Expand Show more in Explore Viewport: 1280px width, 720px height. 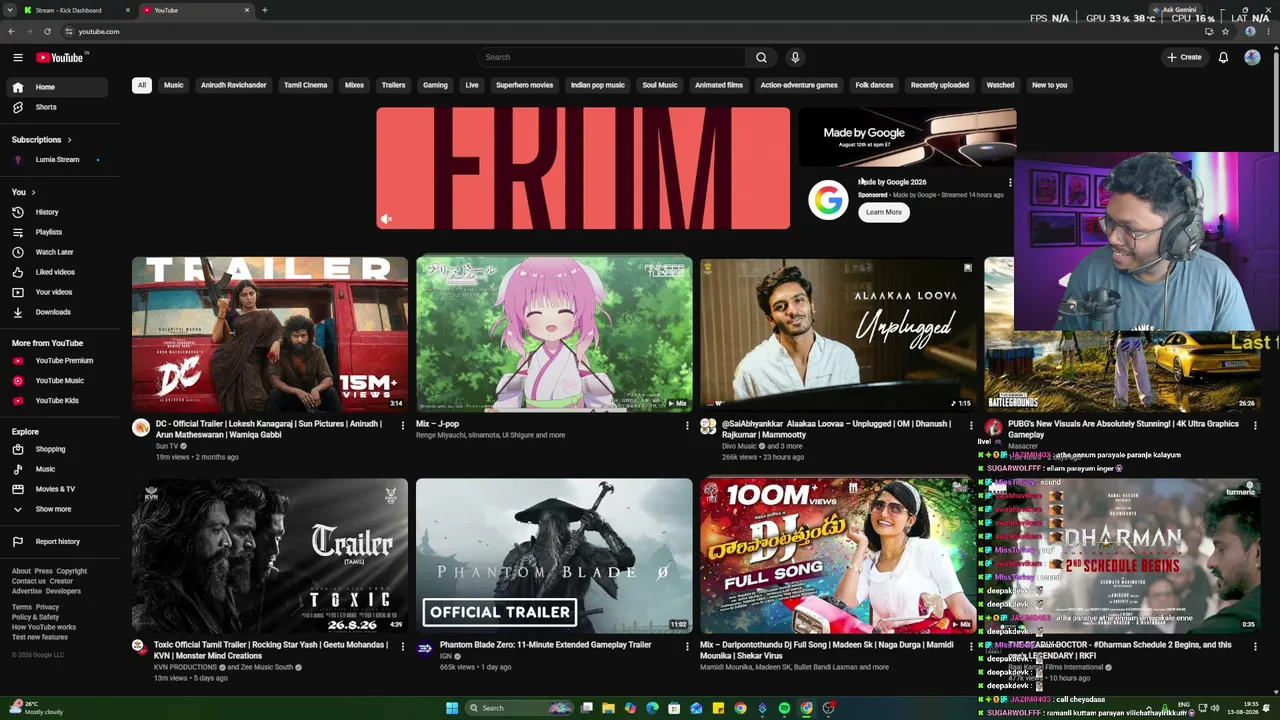[56, 509]
